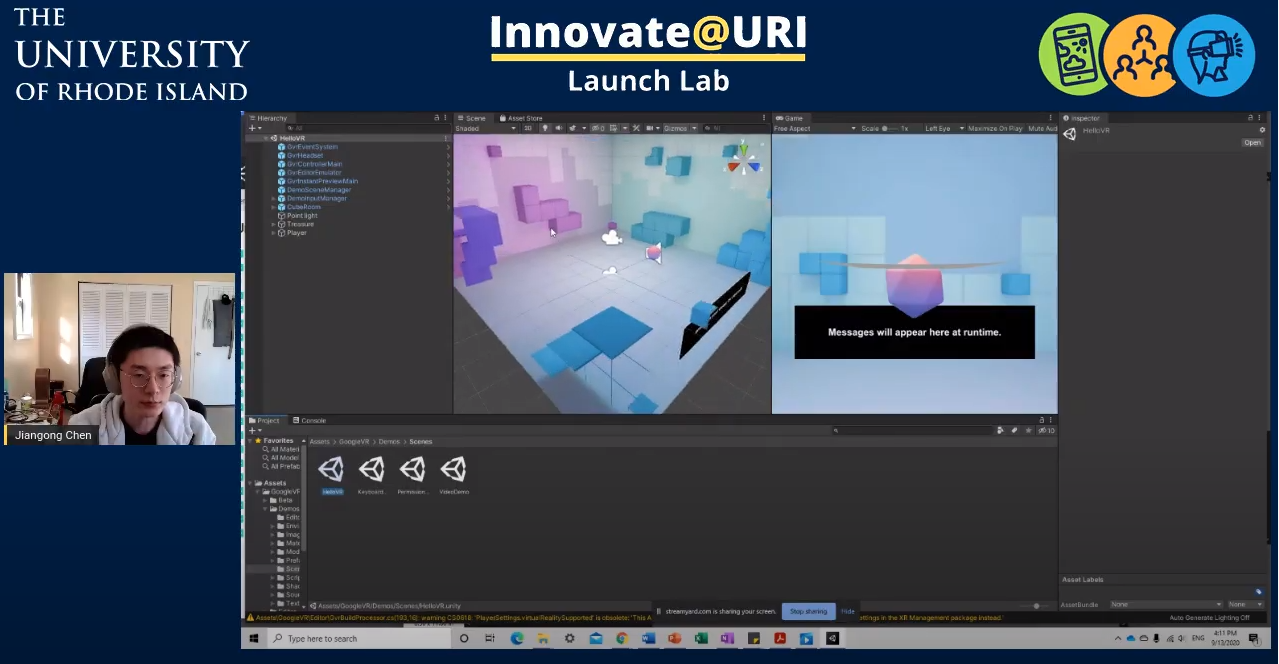Click the Hierarchy create plus button
The image size is (1279, 664).
(x=254, y=128)
